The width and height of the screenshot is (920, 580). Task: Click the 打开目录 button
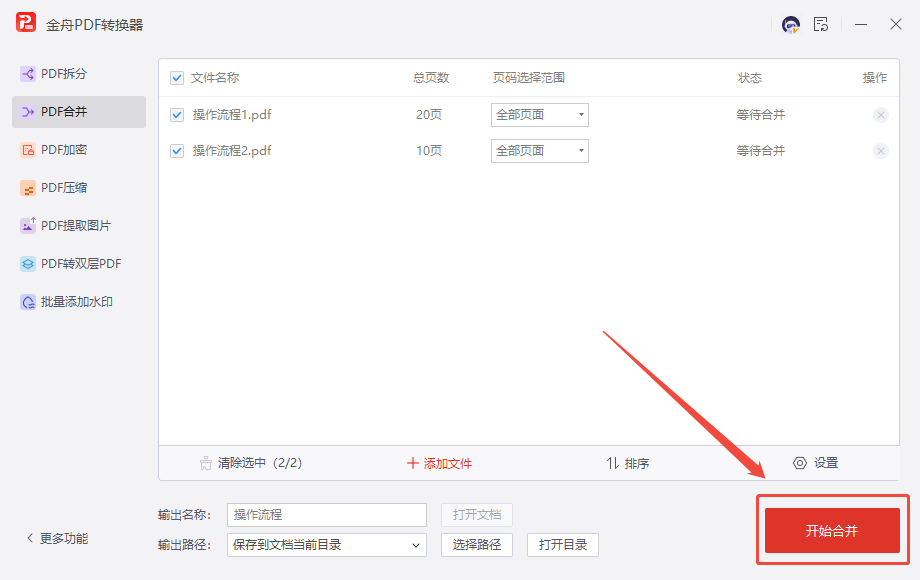click(x=563, y=545)
